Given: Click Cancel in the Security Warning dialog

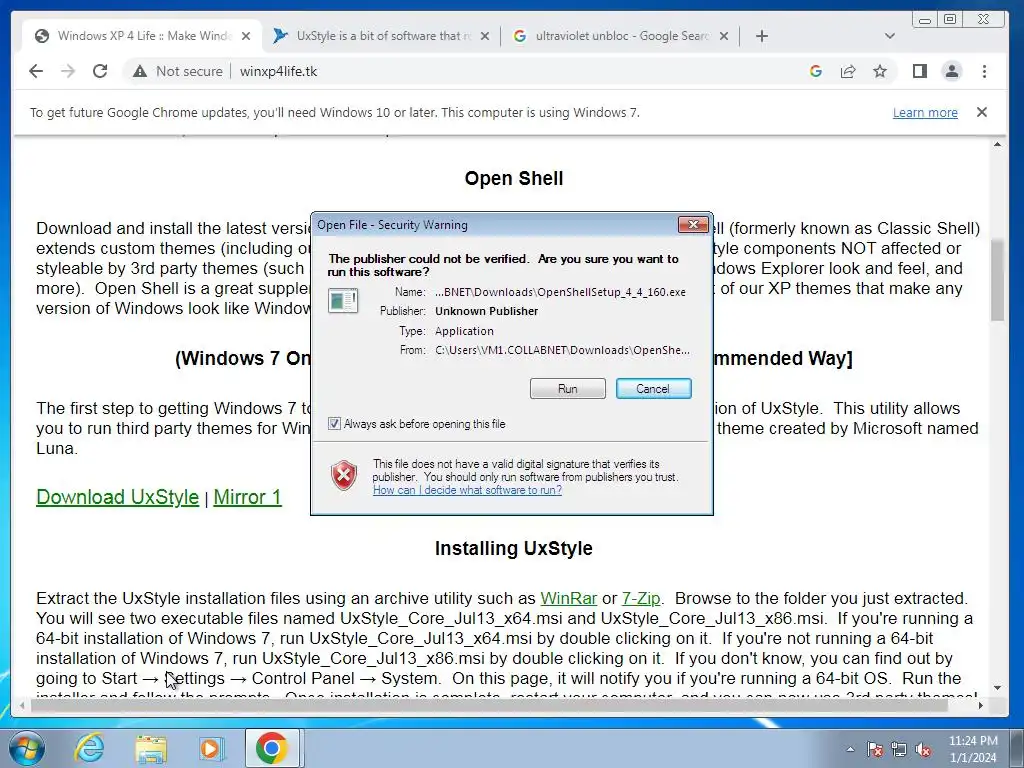Looking at the screenshot, I should point(653,389).
